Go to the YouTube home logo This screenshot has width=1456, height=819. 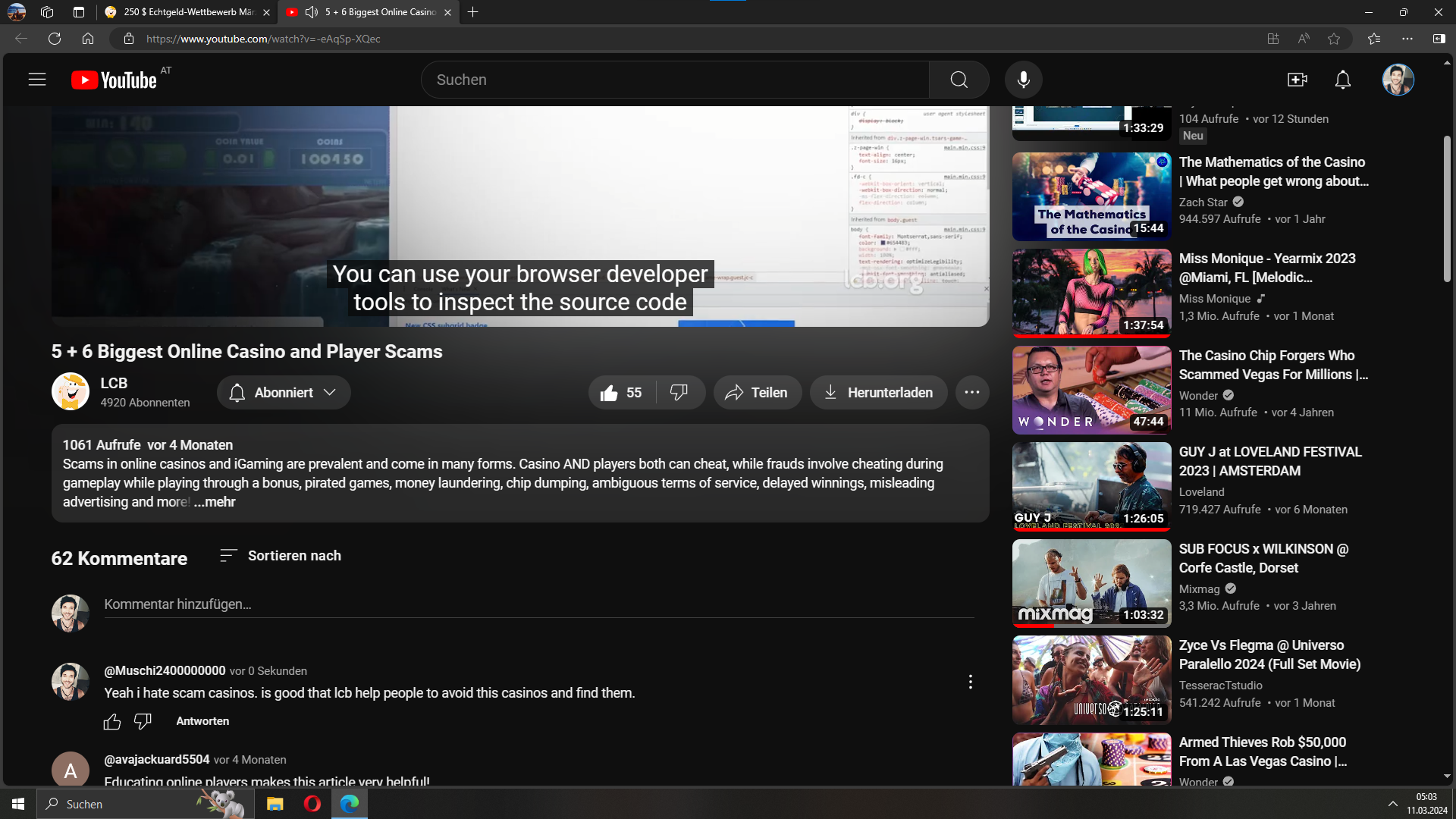click(114, 80)
